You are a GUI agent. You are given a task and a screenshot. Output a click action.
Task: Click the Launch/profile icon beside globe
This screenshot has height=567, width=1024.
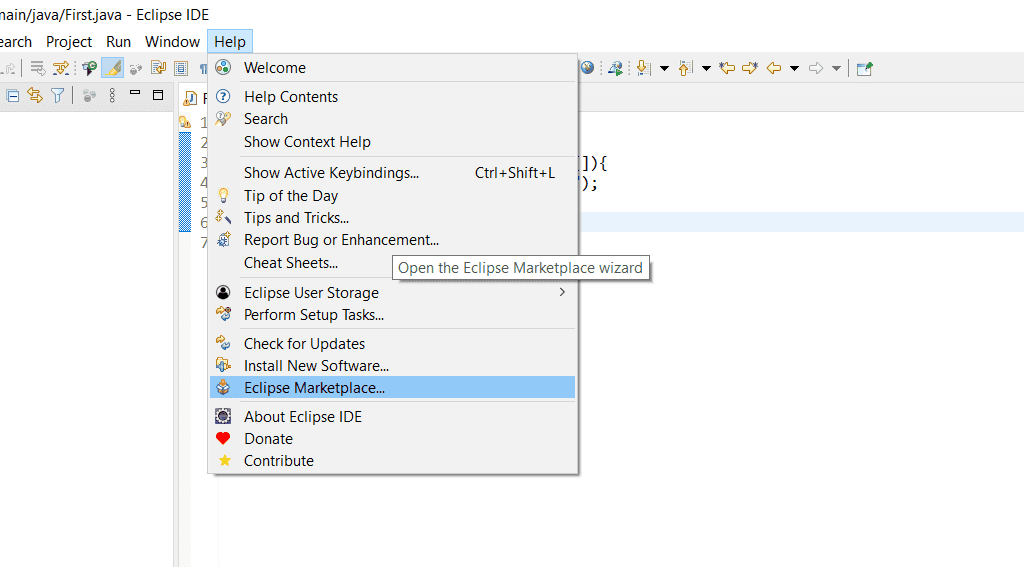(x=615, y=68)
